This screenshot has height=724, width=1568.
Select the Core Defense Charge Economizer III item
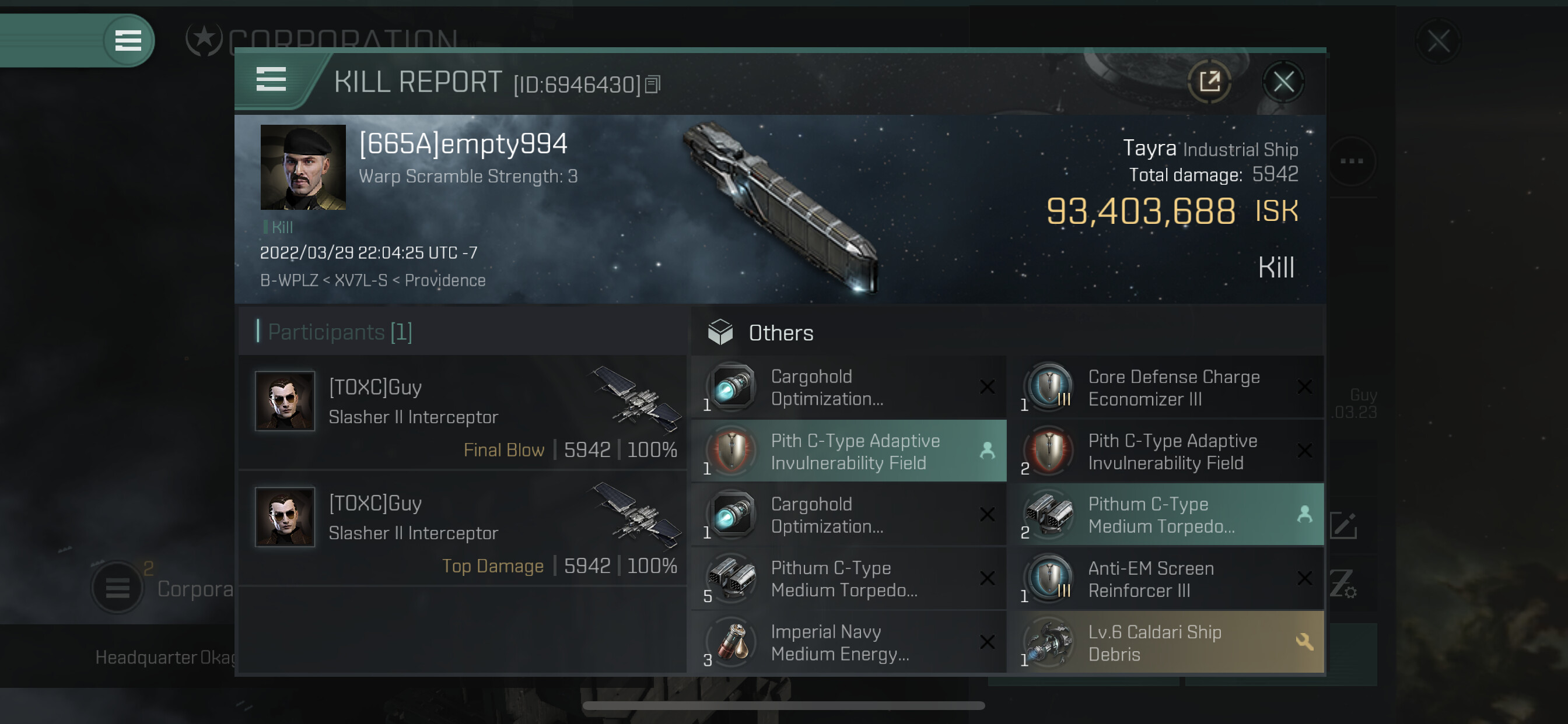click(1165, 388)
